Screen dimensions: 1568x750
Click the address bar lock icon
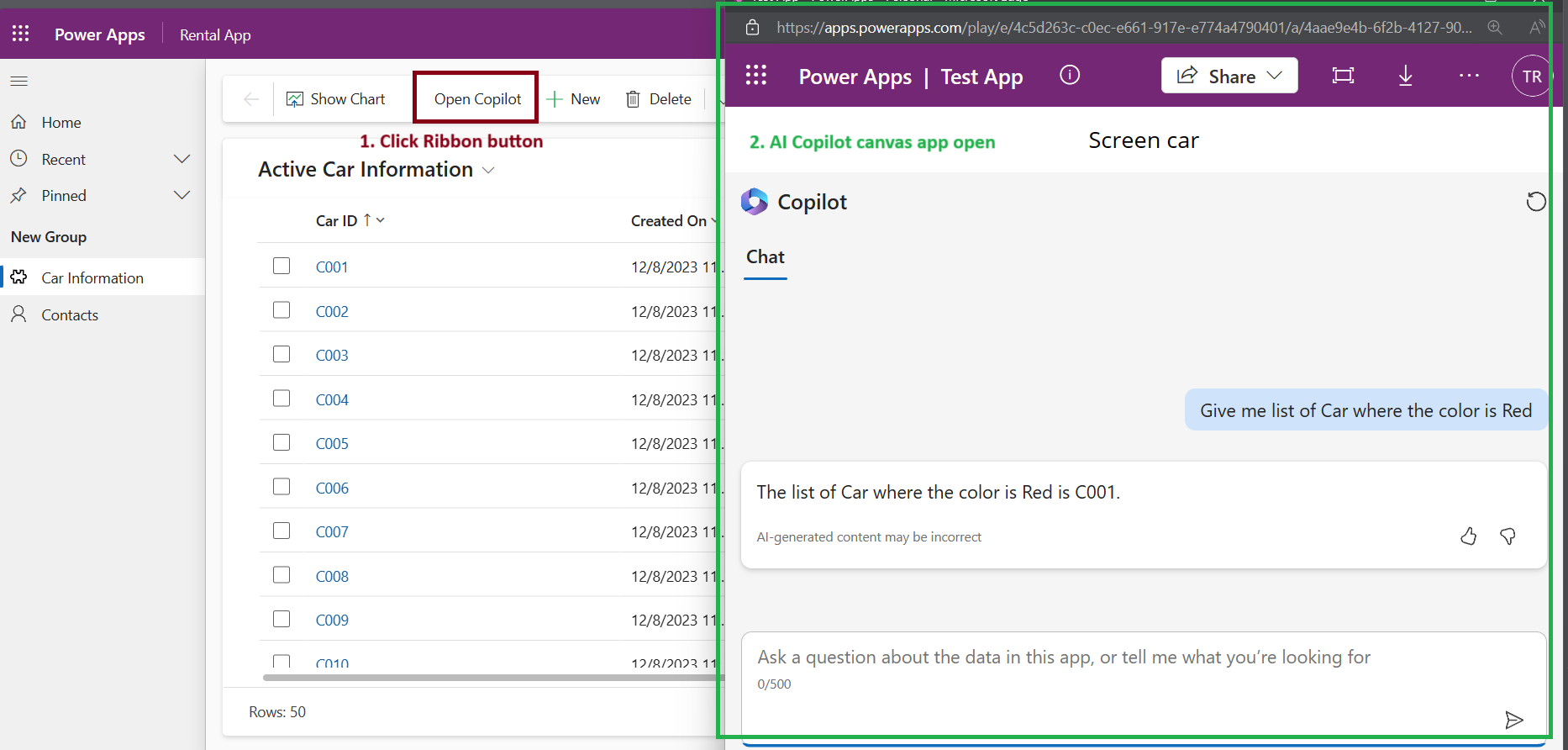[x=753, y=27]
